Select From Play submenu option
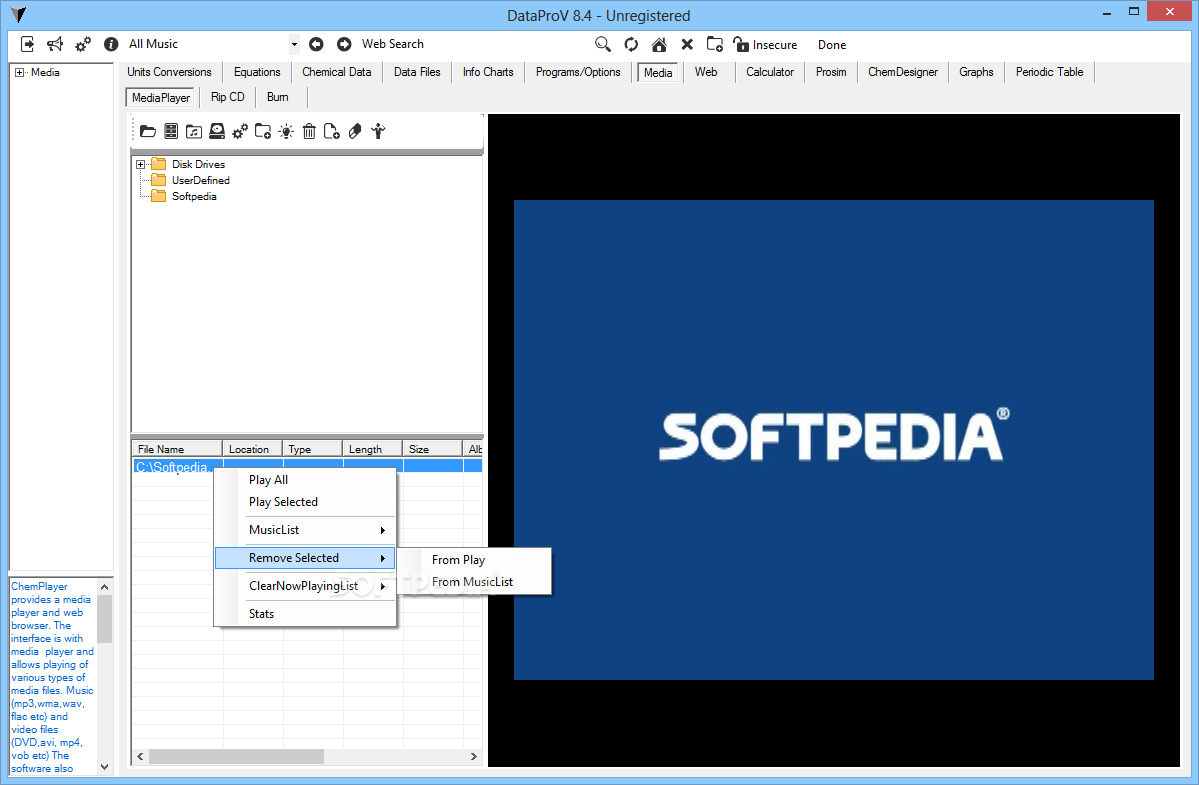This screenshot has height=785, width=1199. coord(474,560)
